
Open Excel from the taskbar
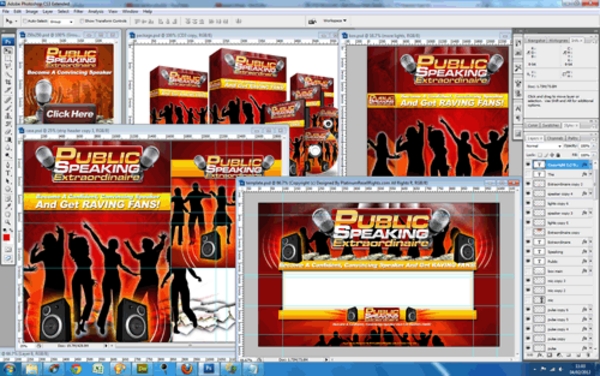click(98, 369)
